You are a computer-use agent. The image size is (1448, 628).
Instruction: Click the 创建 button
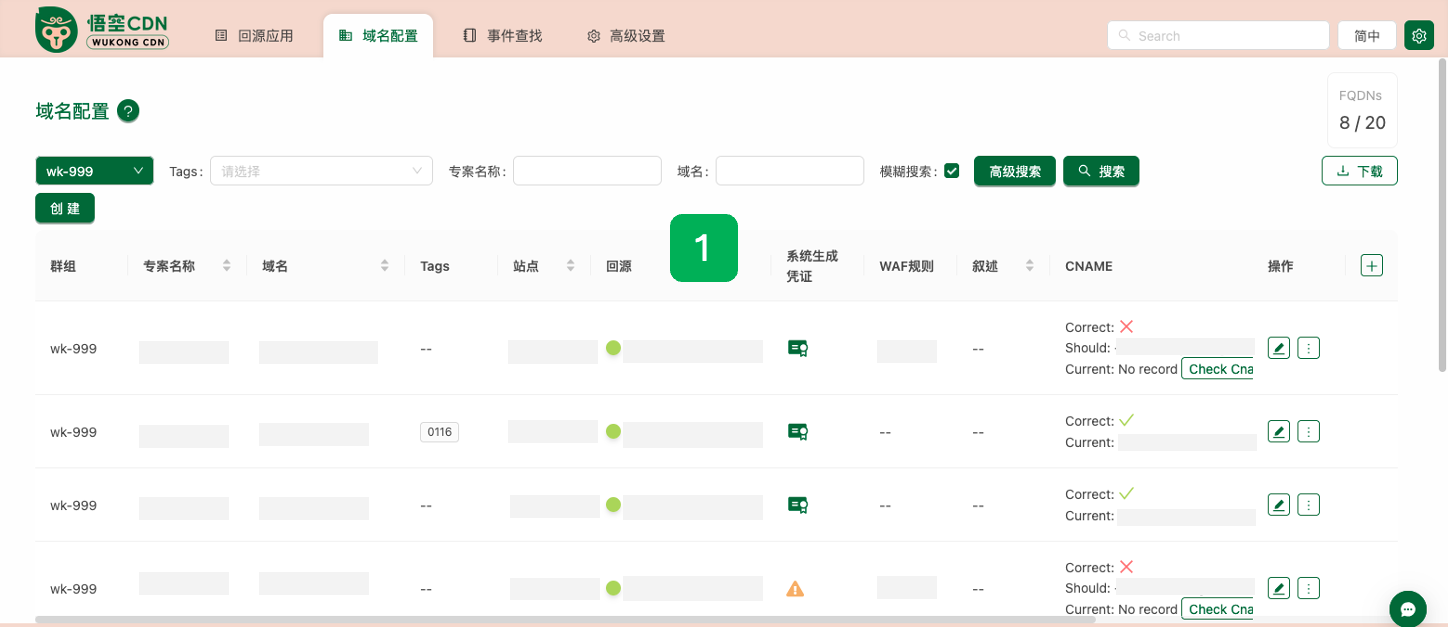[65, 208]
